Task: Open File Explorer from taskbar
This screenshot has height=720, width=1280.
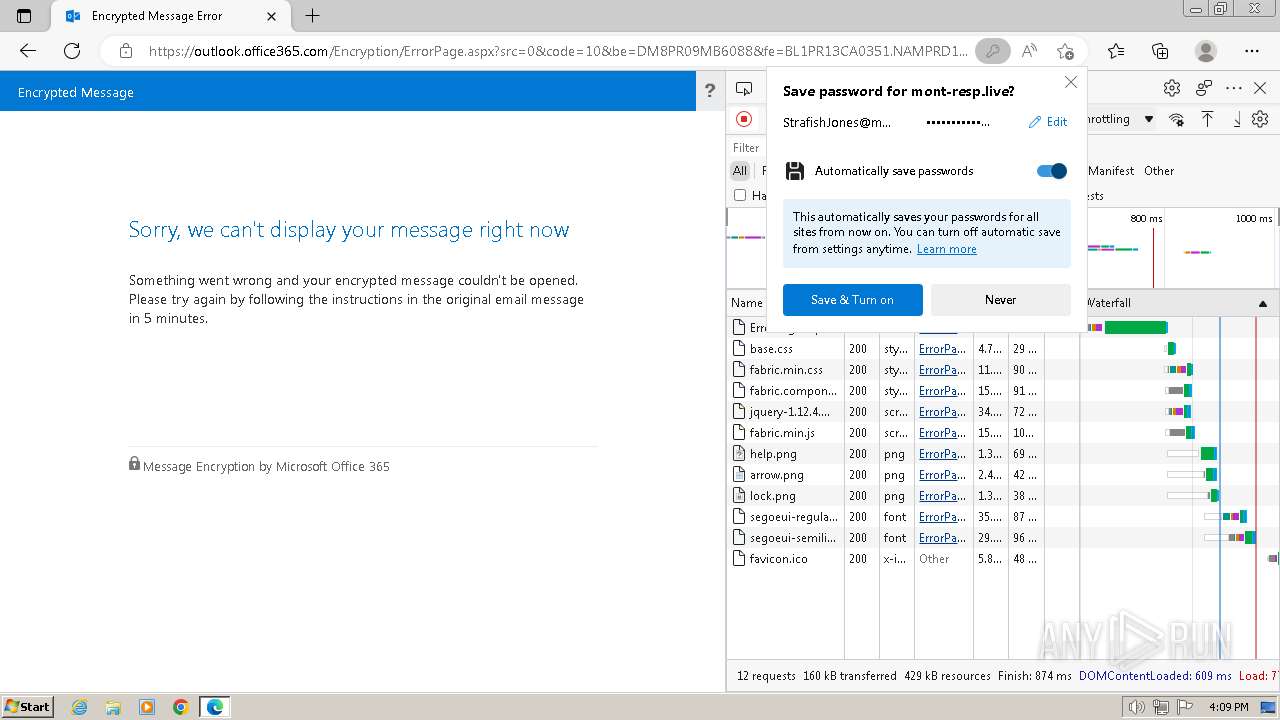Action: tap(113, 707)
